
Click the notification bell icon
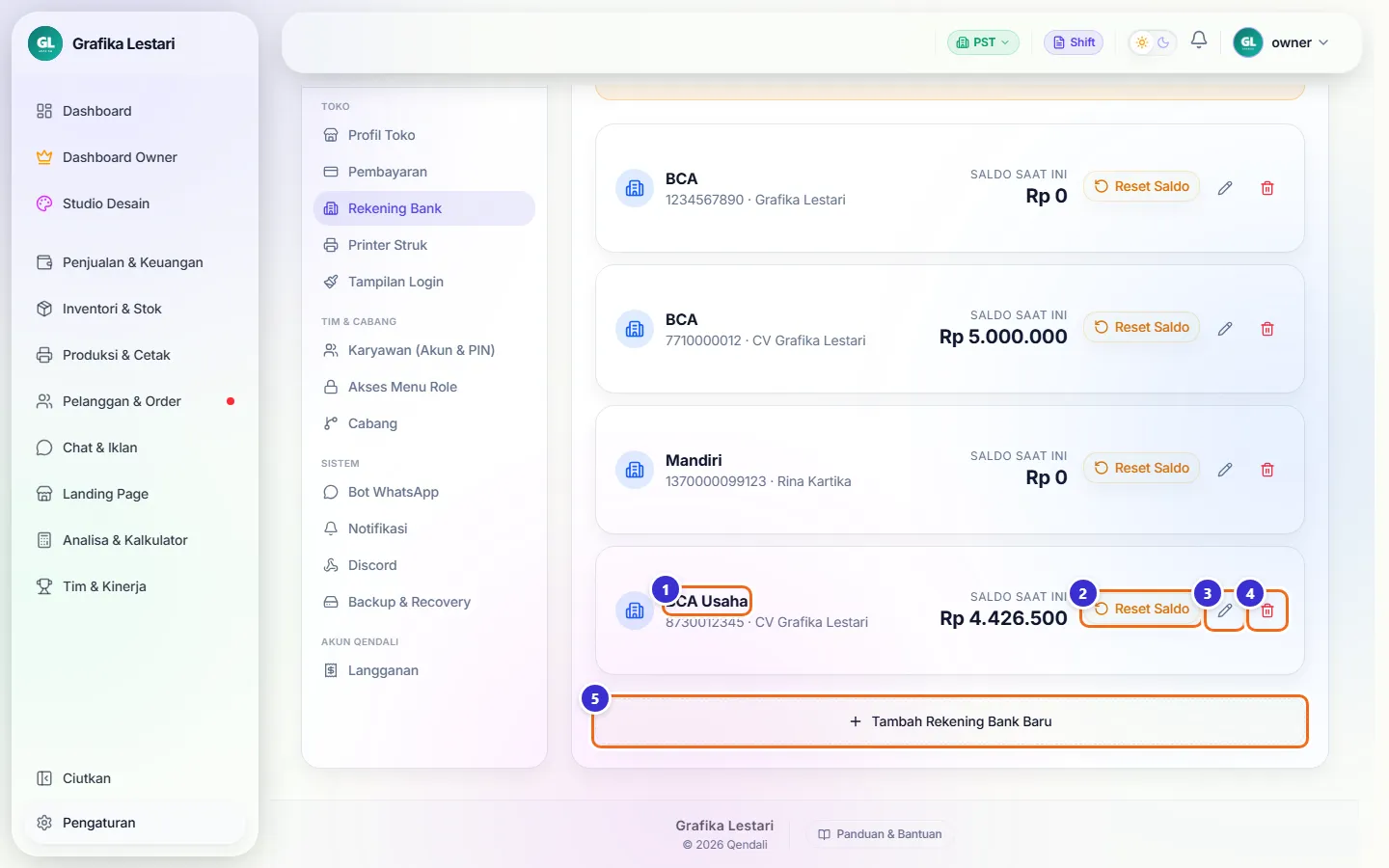pos(1199,41)
